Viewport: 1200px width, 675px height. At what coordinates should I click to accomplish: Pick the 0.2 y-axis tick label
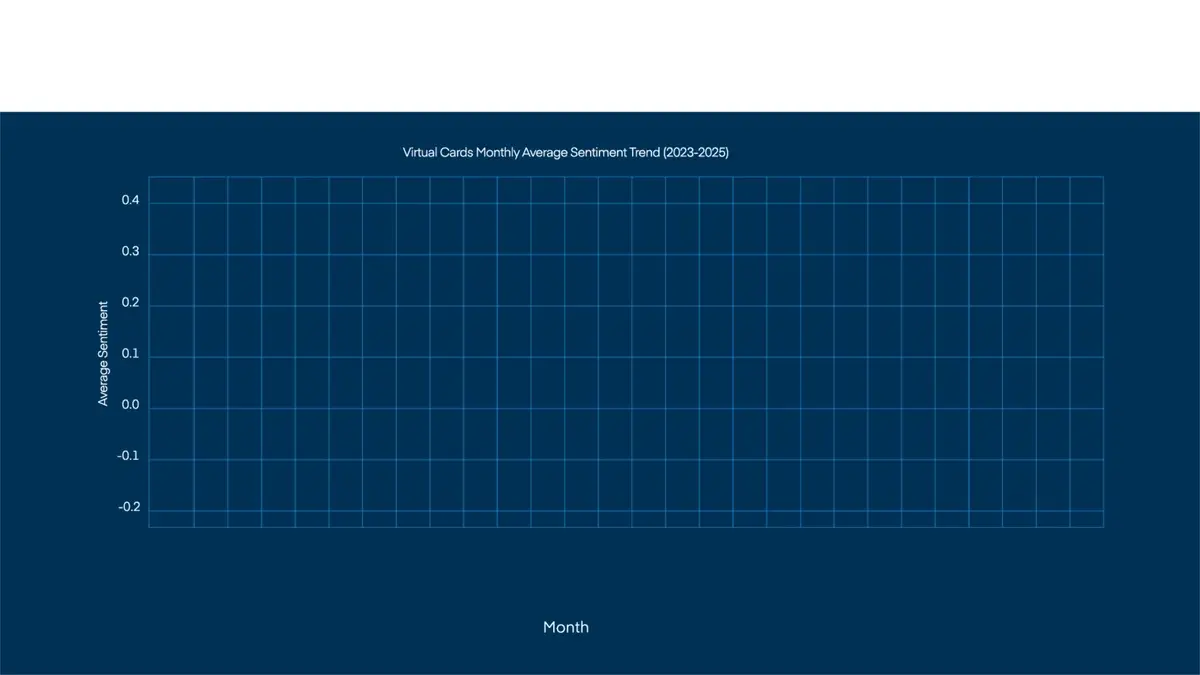pyautogui.click(x=130, y=304)
